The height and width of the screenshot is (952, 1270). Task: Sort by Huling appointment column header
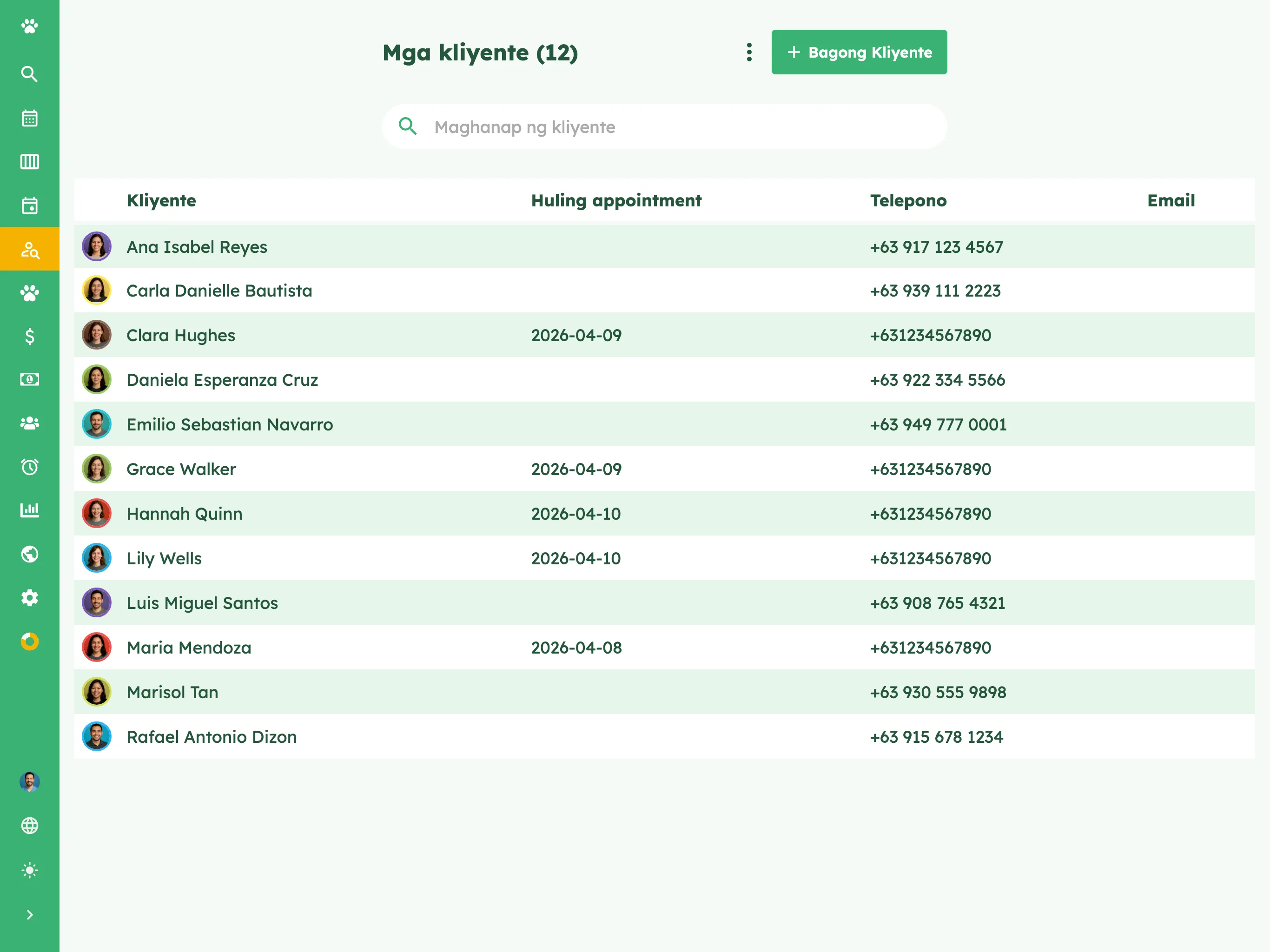click(616, 200)
